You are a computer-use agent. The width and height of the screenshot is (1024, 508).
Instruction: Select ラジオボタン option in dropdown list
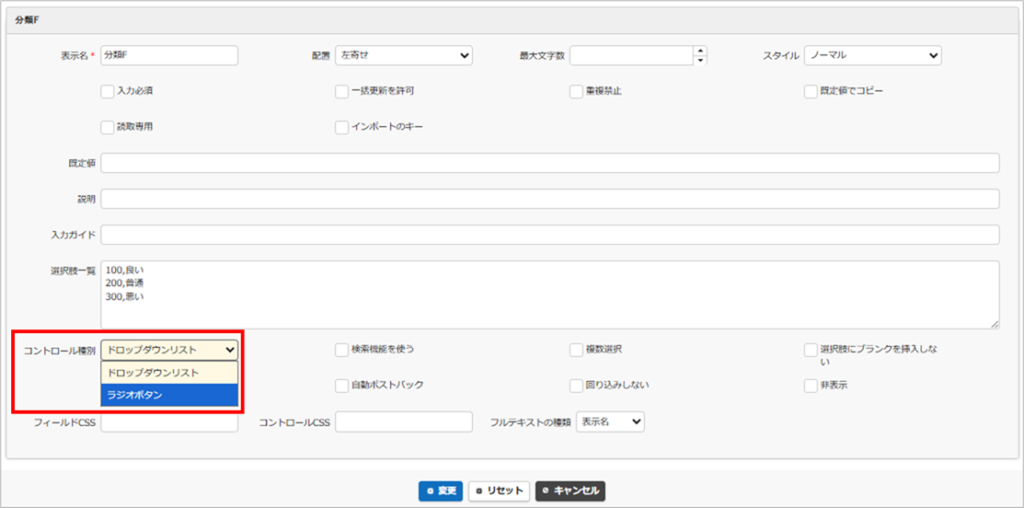point(169,395)
